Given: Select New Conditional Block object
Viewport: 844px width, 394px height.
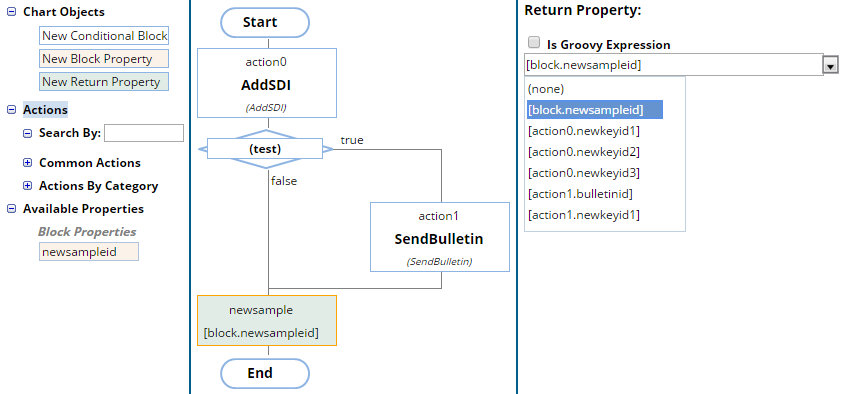Looking at the screenshot, I should [x=104, y=36].
